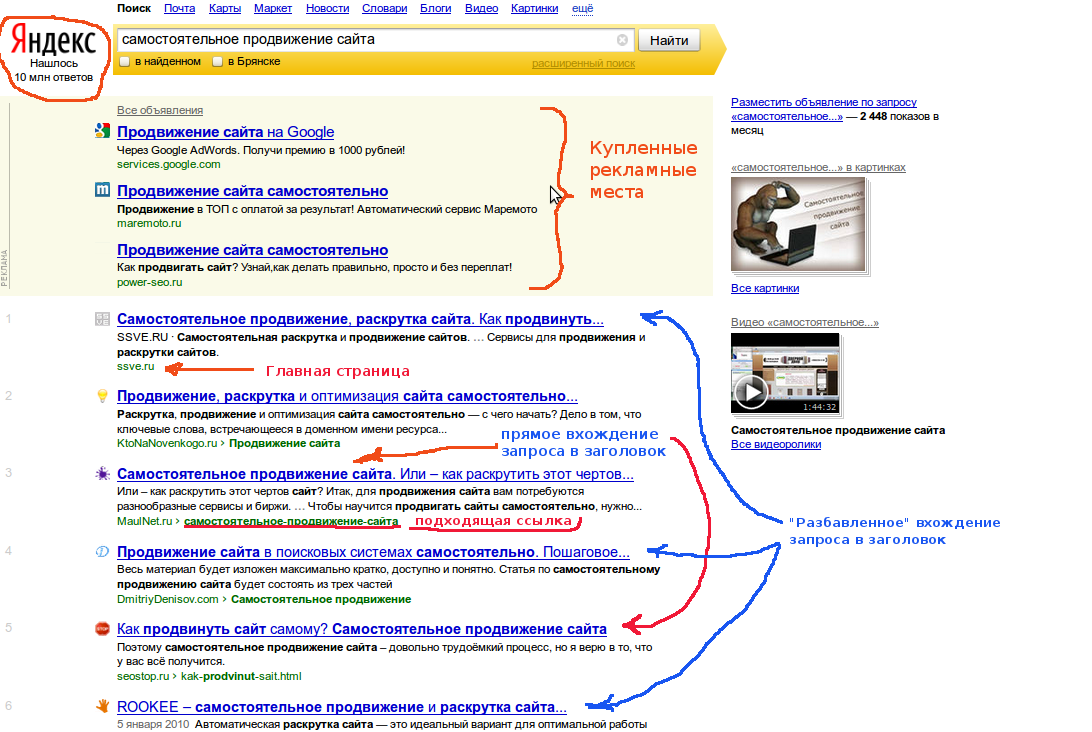Click the orange hand favicon of ROOKEE result
This screenshot has width=1092, height=732.
click(x=102, y=706)
